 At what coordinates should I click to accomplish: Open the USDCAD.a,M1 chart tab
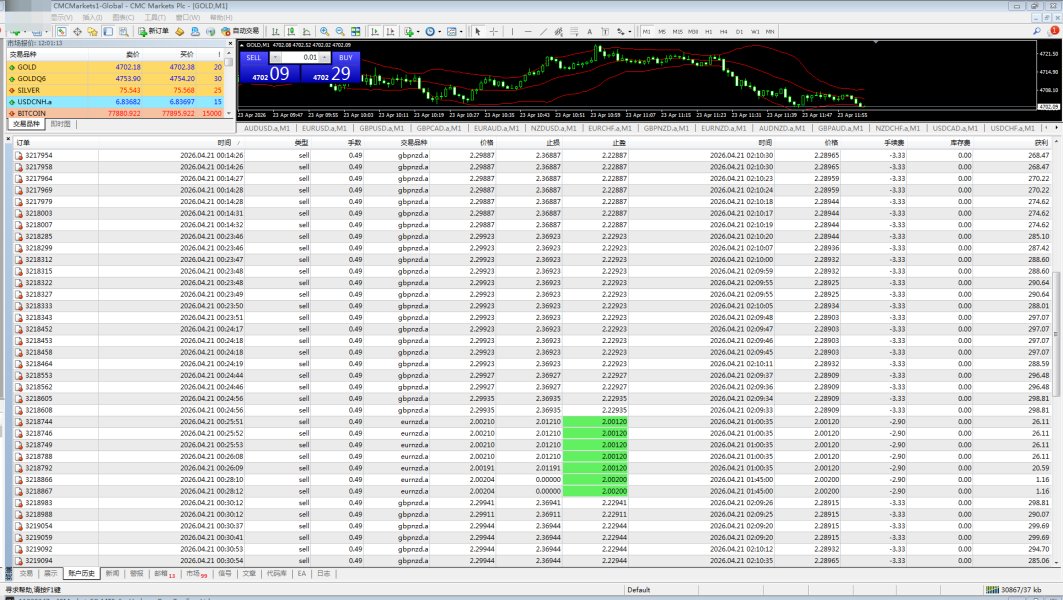pos(955,128)
